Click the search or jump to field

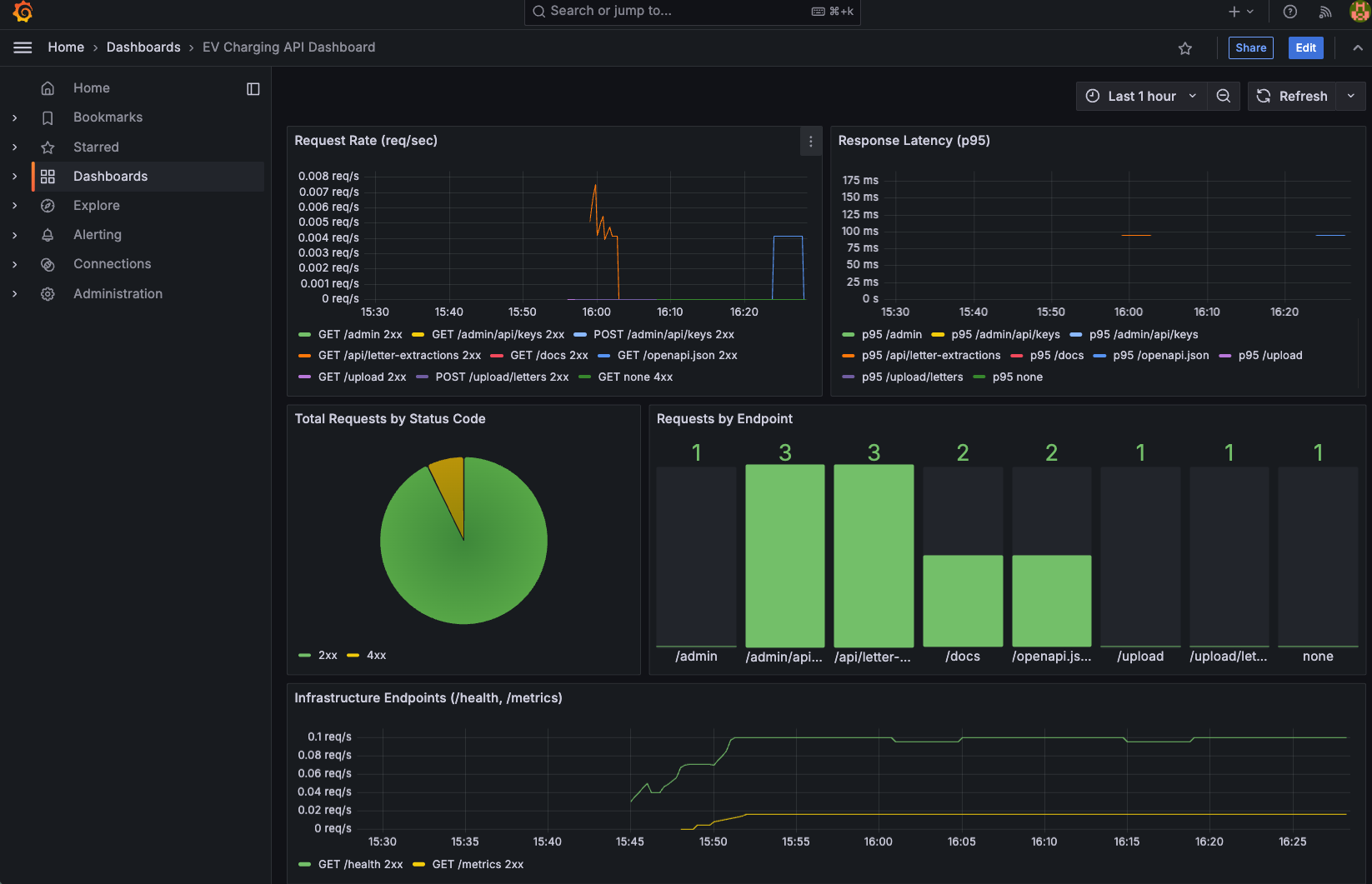[x=692, y=12]
